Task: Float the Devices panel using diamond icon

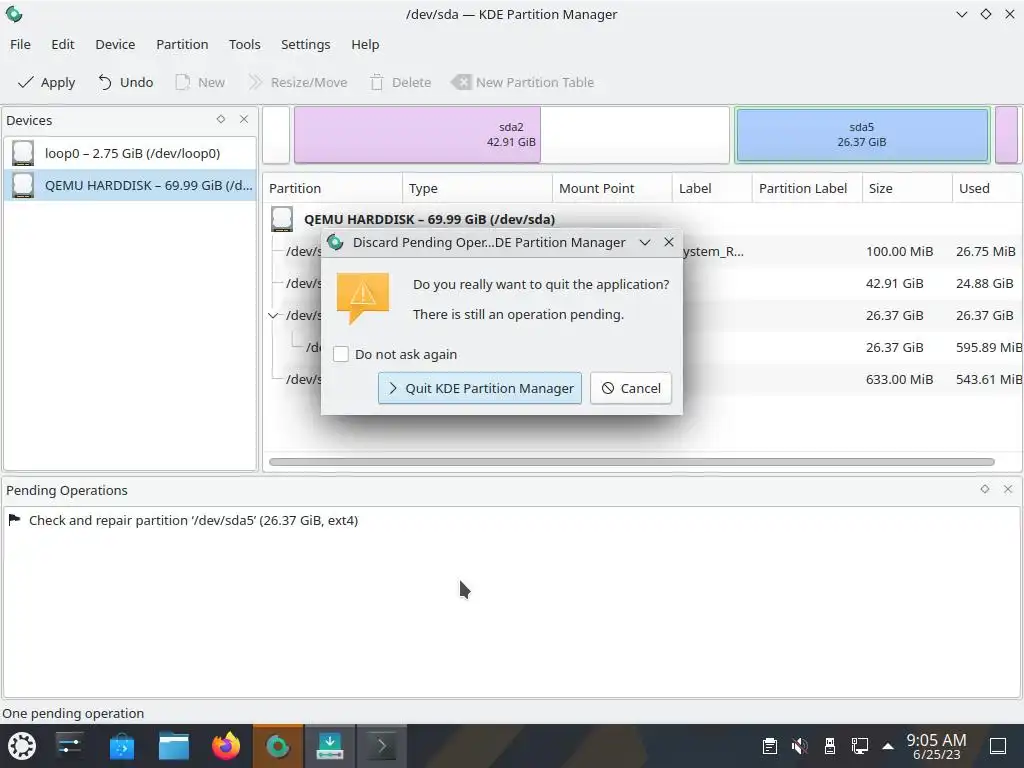Action: [221, 119]
